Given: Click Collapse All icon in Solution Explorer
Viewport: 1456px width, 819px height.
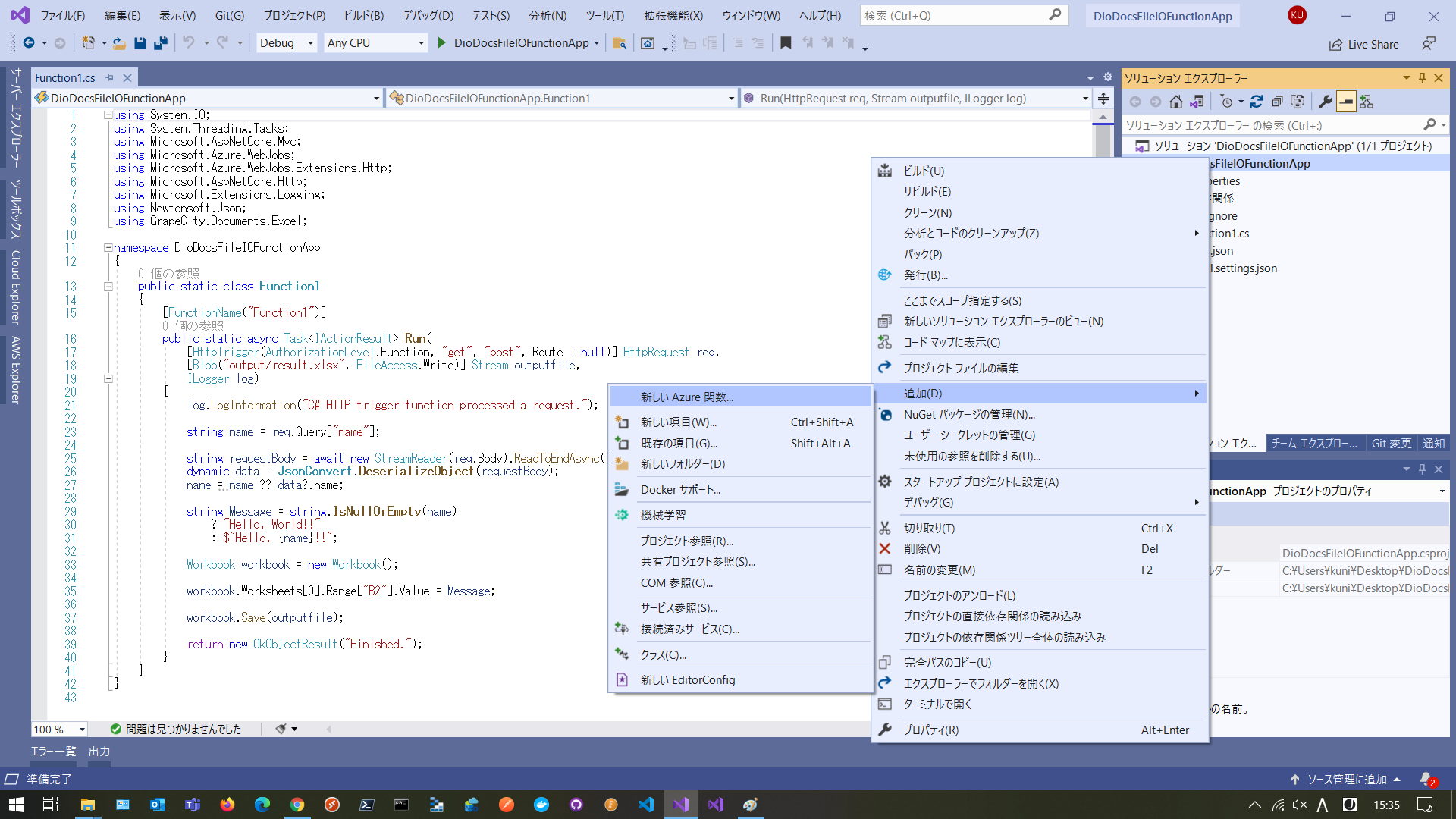Looking at the screenshot, I should click(x=1277, y=102).
